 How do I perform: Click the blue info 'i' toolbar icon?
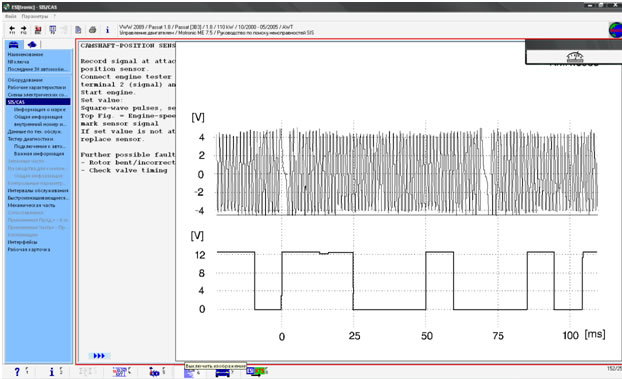click(107, 30)
